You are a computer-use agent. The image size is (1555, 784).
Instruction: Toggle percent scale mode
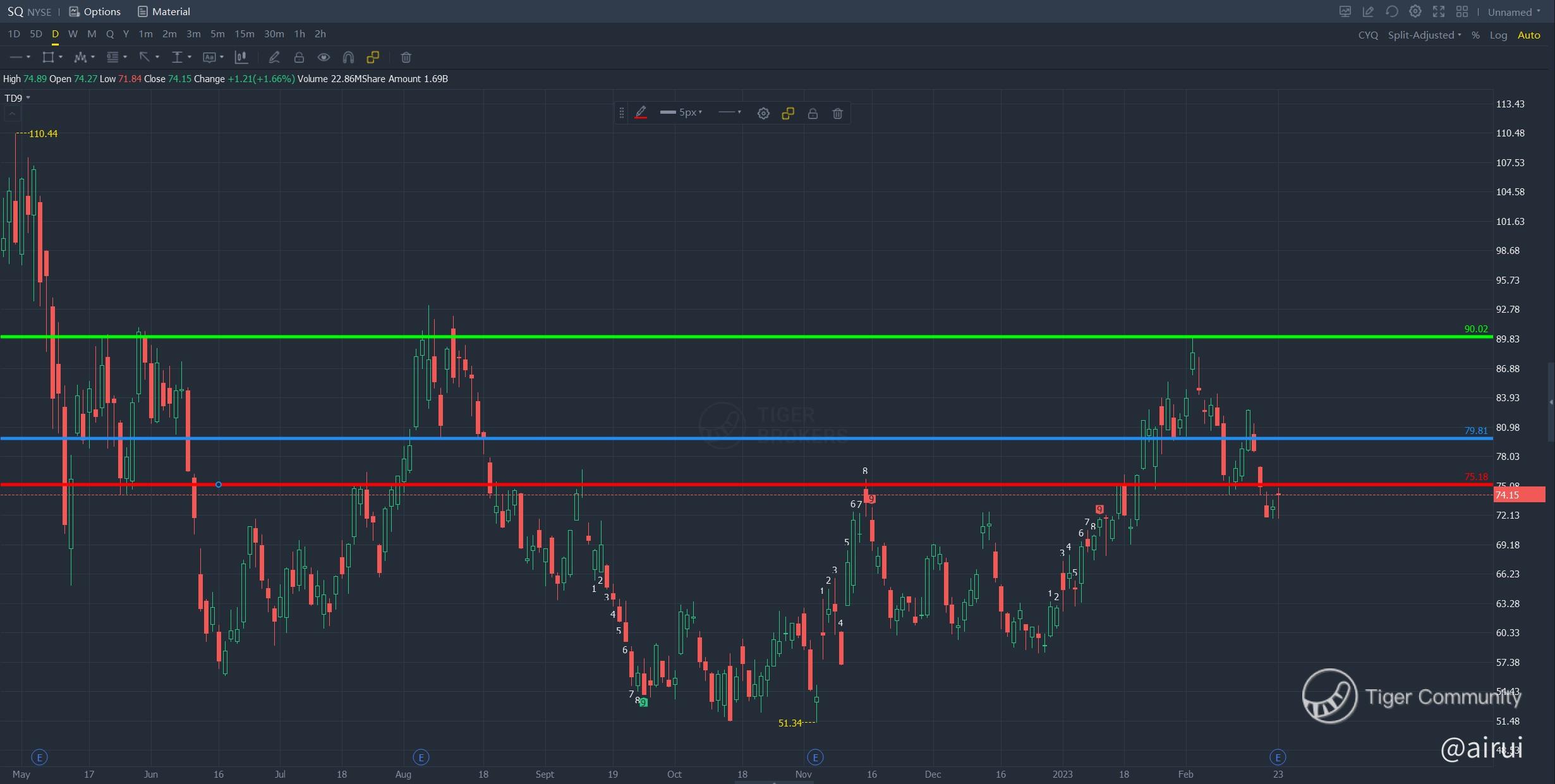tap(1475, 35)
